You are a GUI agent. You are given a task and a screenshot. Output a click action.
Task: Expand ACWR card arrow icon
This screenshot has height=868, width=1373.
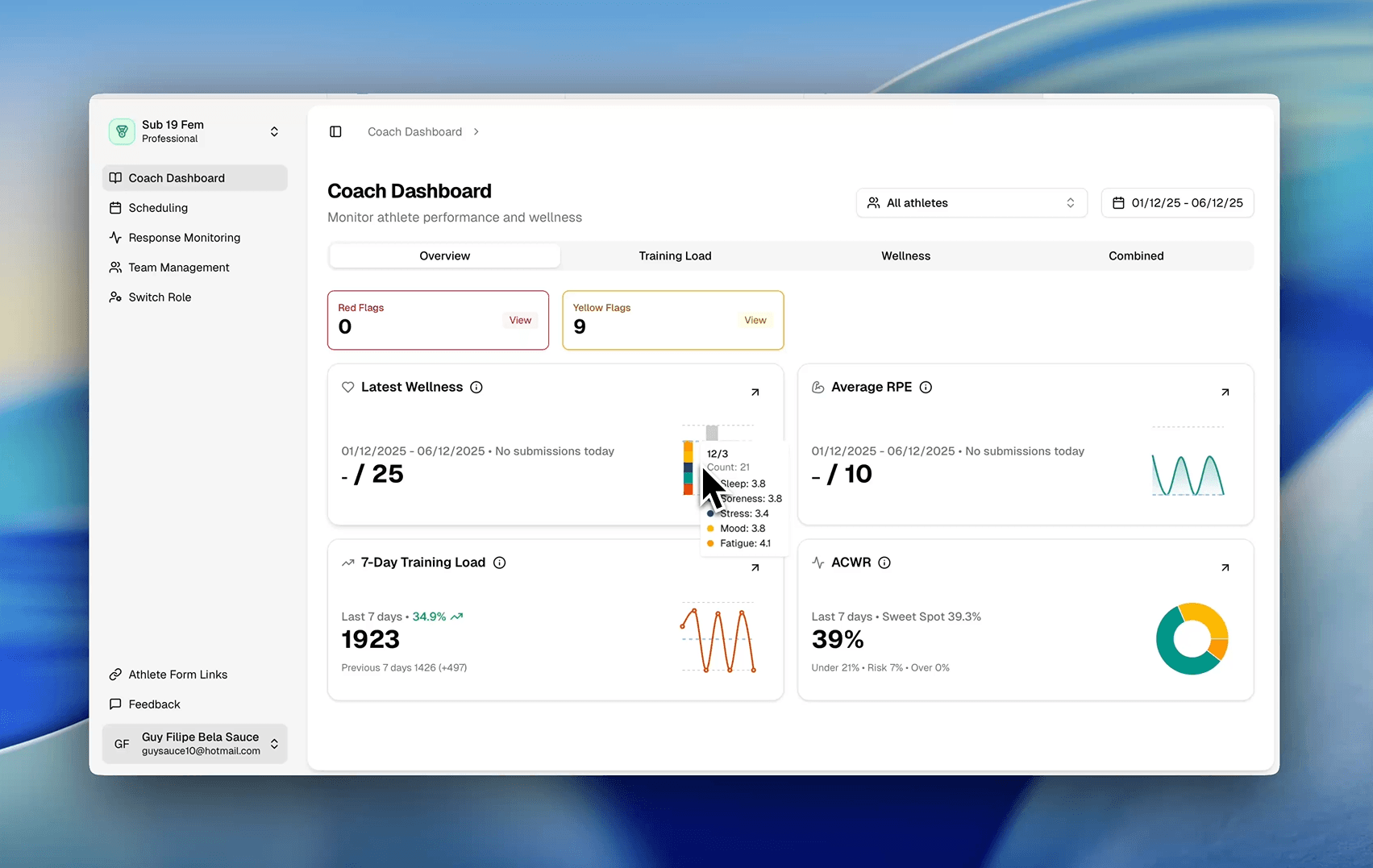1225,568
